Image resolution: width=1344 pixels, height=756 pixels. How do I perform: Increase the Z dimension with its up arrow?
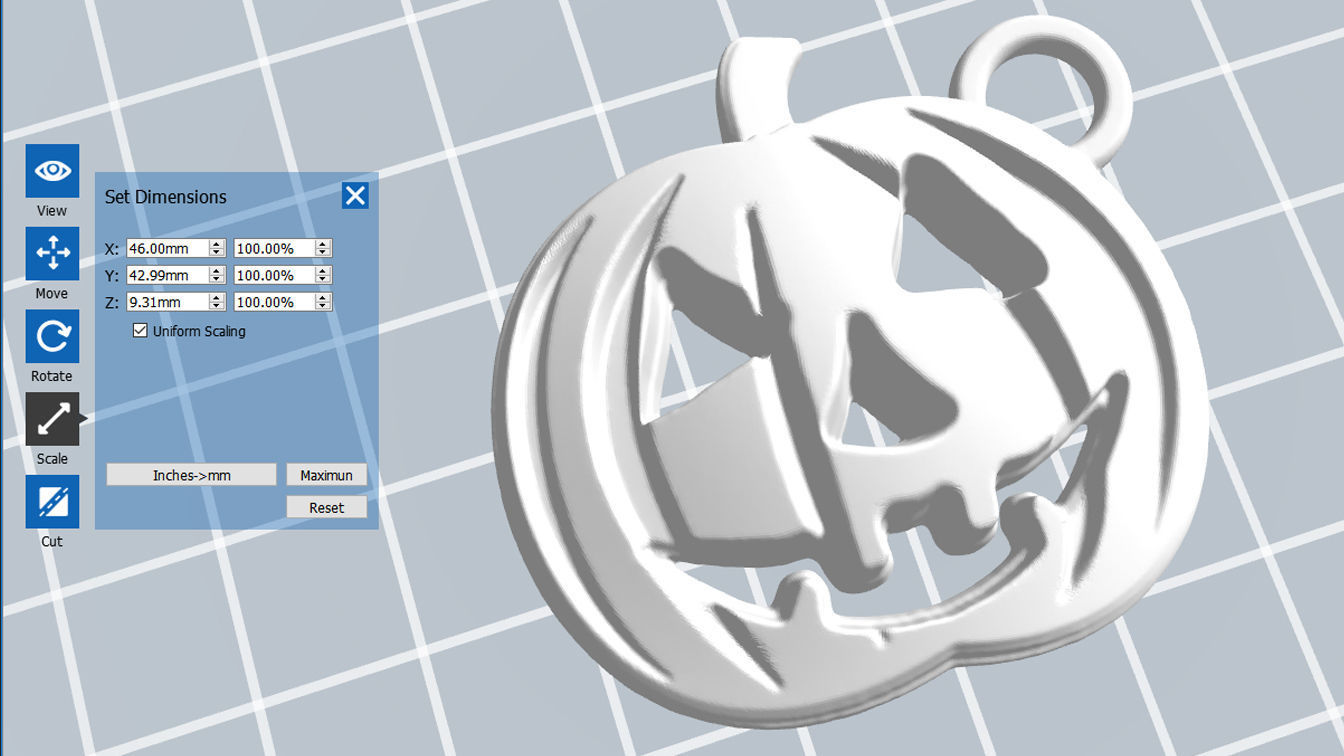pos(218,298)
